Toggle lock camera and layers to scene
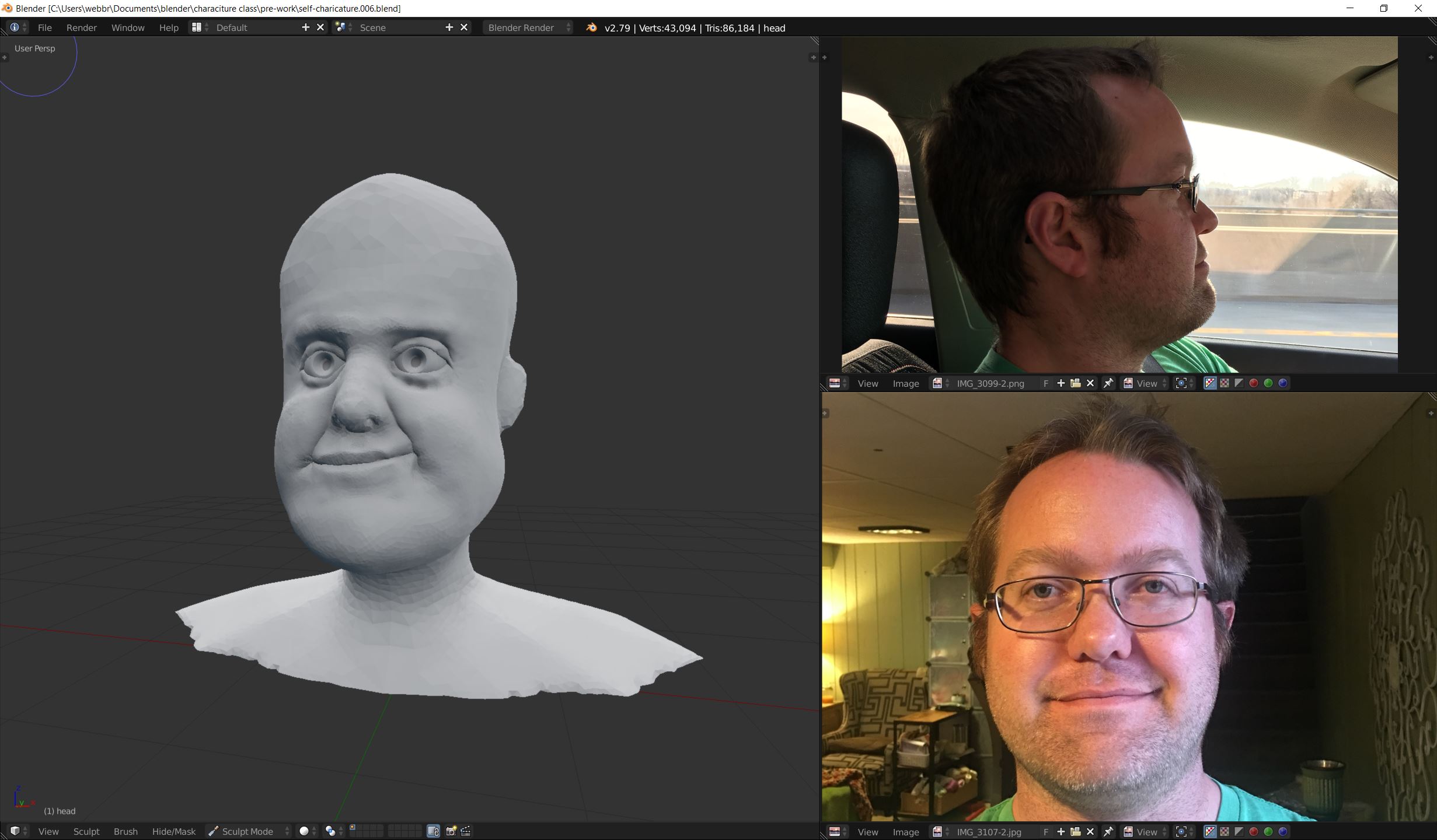 [x=433, y=831]
